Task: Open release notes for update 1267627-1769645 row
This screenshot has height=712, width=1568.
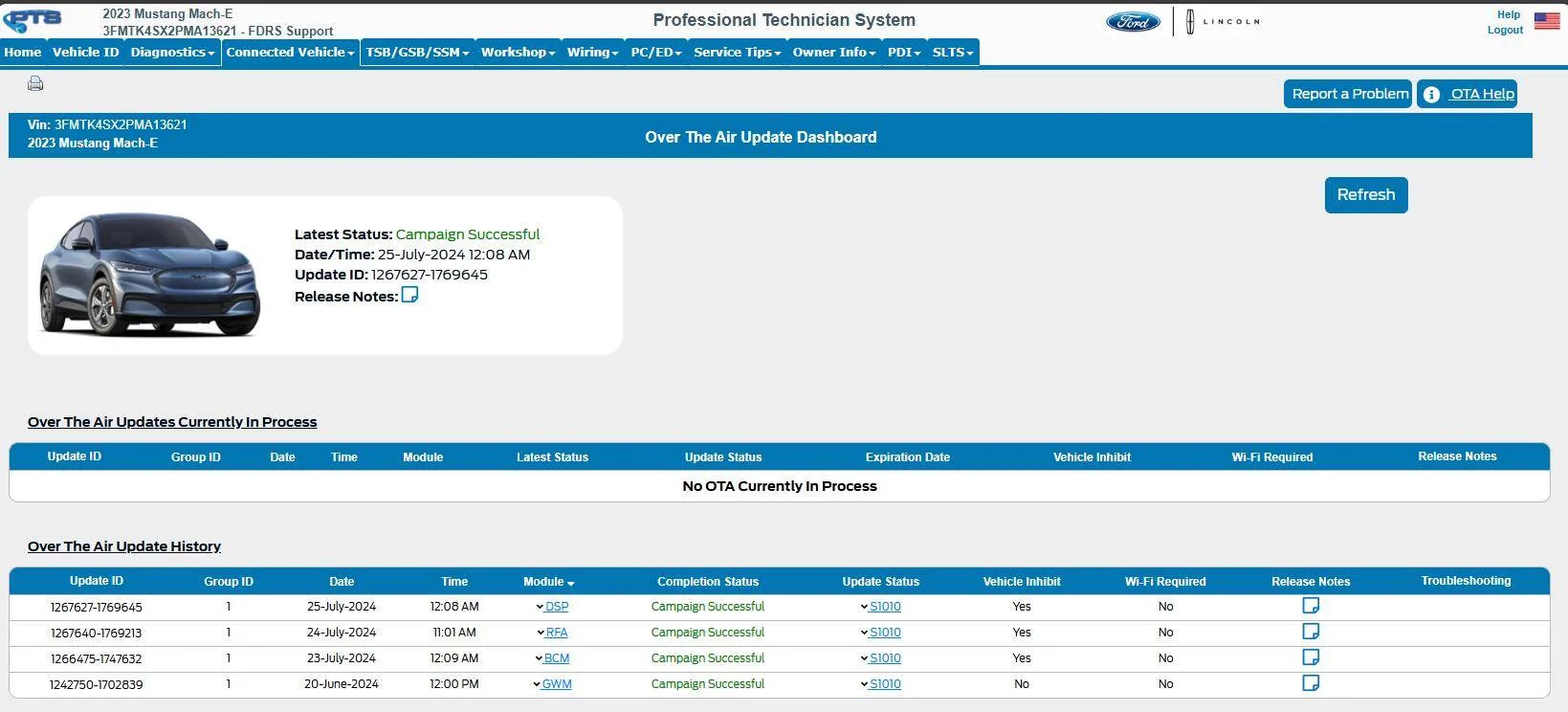Action: pos(1311,606)
